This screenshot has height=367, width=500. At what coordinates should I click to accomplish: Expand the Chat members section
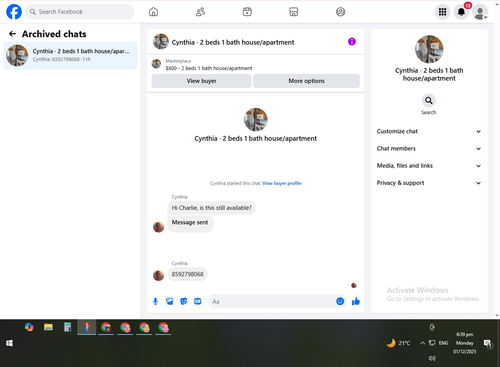(429, 149)
